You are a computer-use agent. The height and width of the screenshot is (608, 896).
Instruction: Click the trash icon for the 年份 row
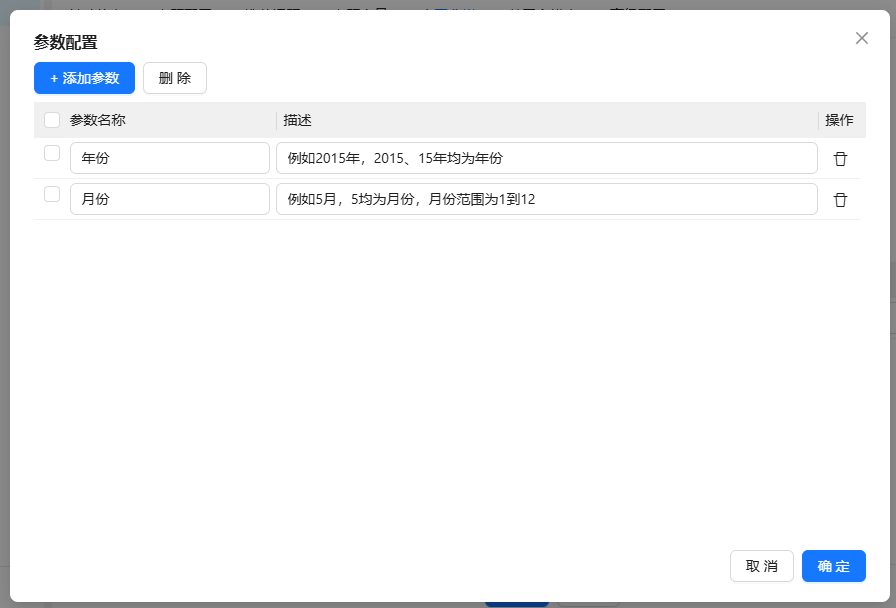(840, 159)
